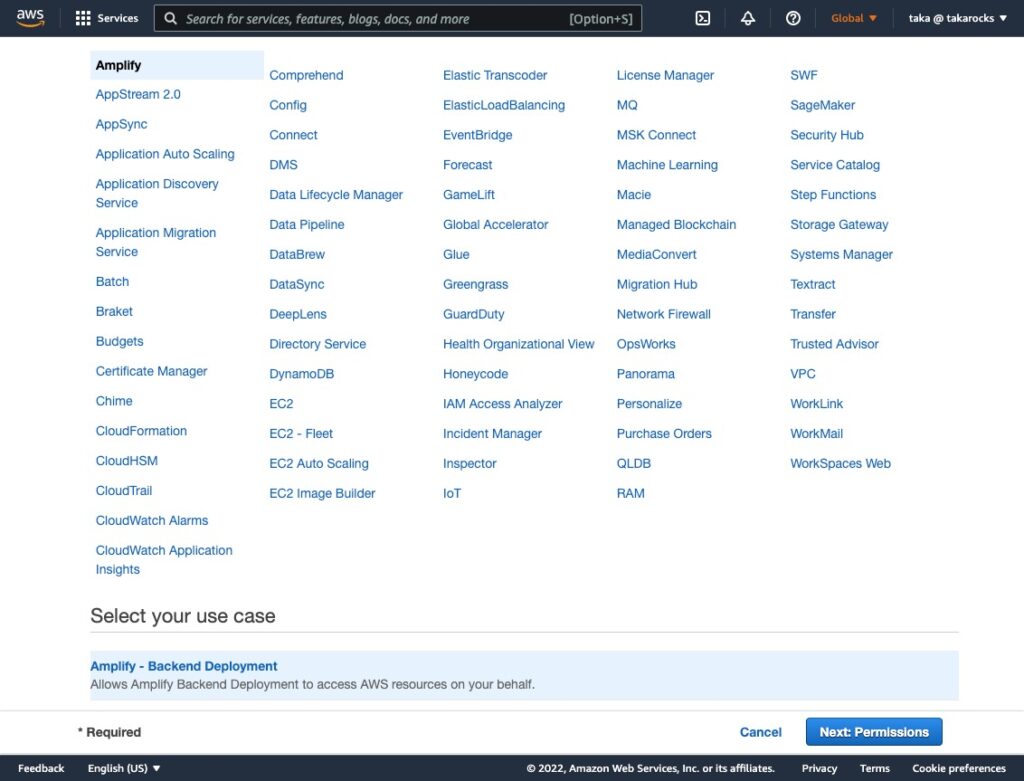The width and height of the screenshot is (1024, 781).
Task: Open the help question mark icon
Action: pyautogui.click(x=793, y=18)
